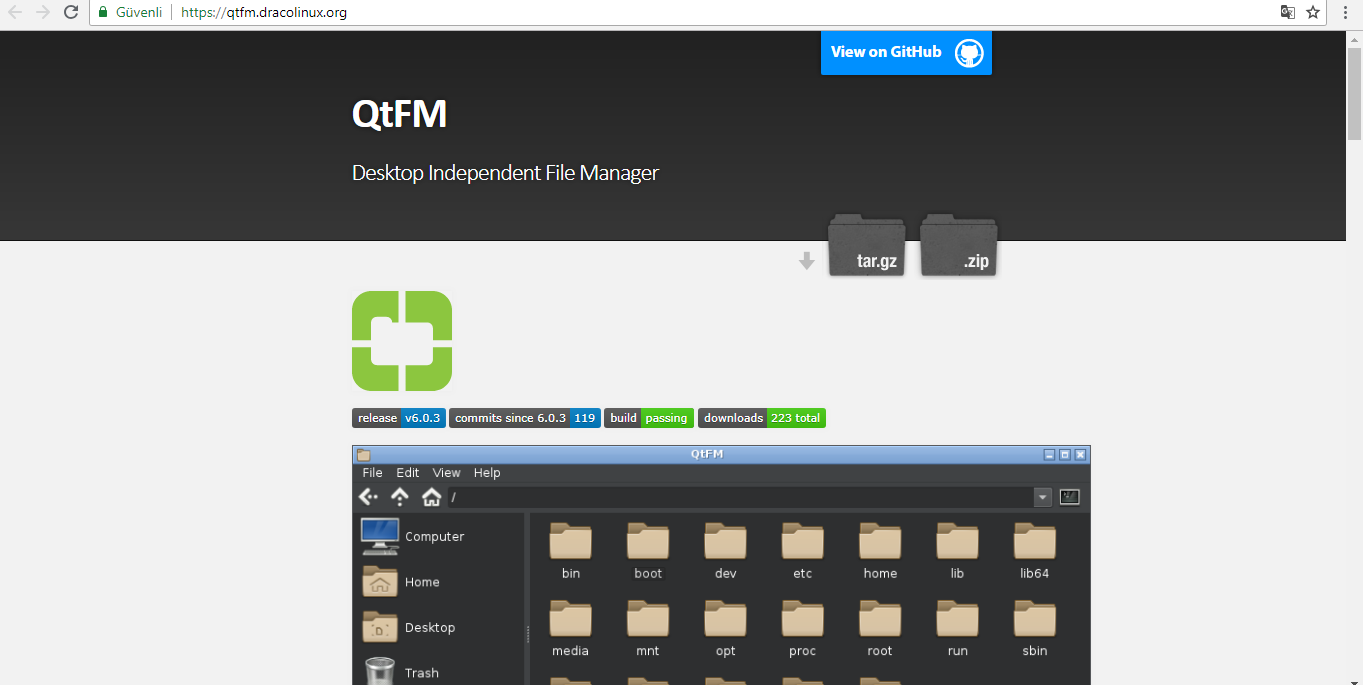
Task: Open the mnt folder
Action: [648, 629]
